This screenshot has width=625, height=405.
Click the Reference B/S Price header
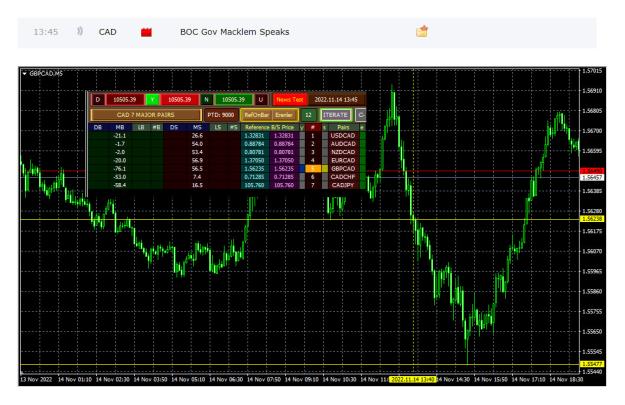tap(269, 128)
